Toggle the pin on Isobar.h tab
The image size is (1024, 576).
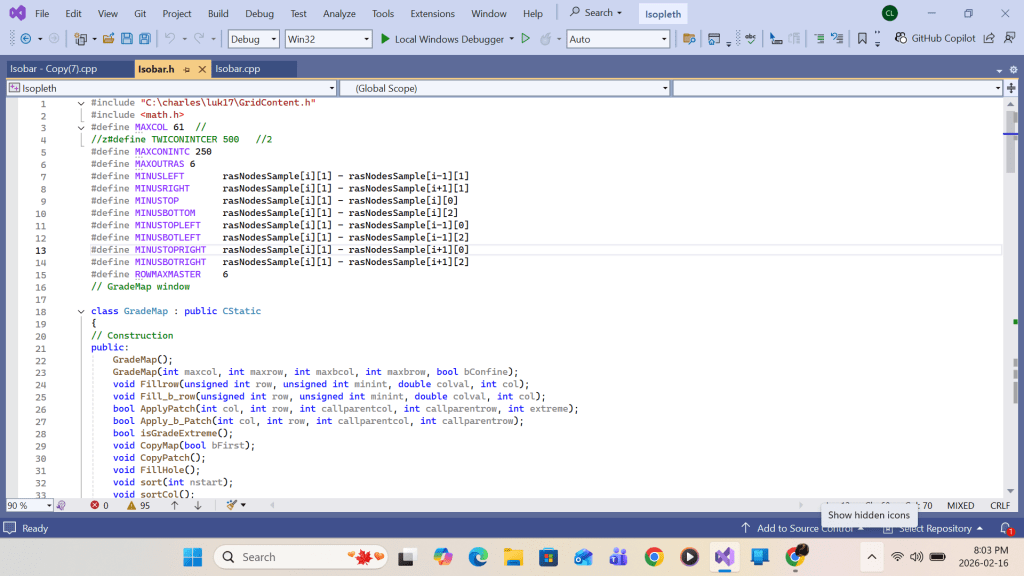(187, 69)
